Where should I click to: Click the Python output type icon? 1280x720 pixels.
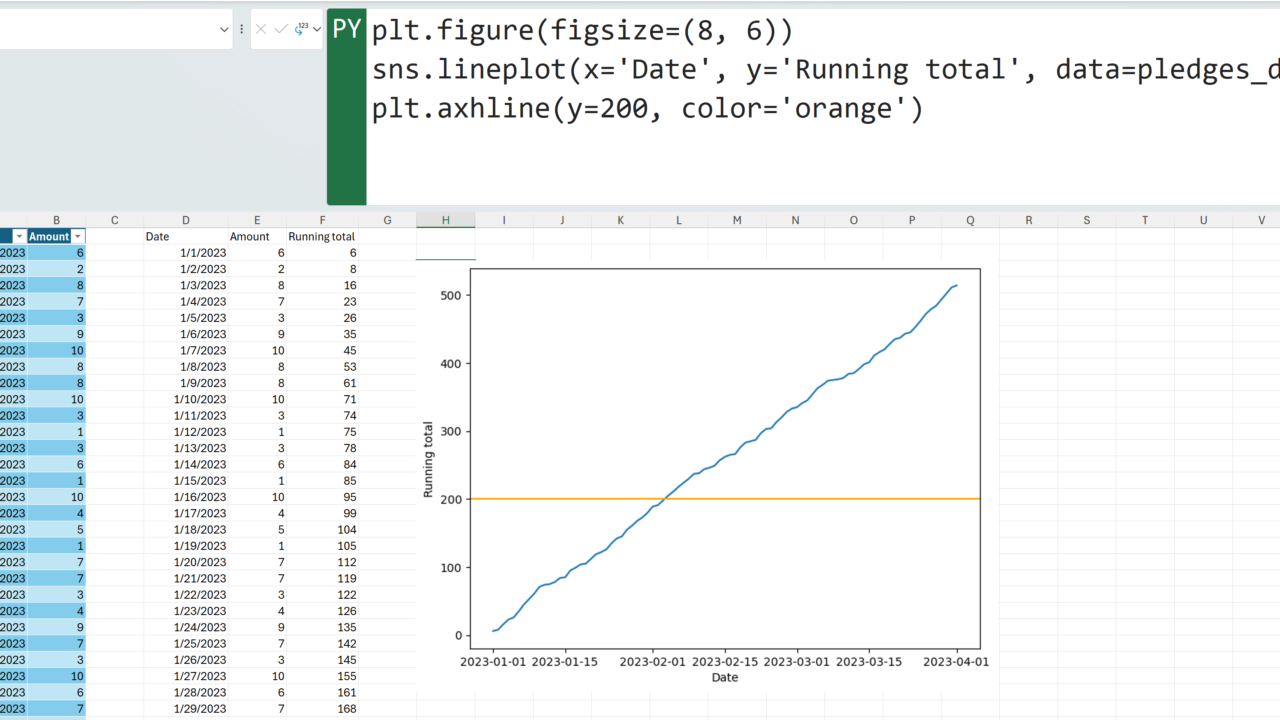pyautogui.click(x=301, y=30)
